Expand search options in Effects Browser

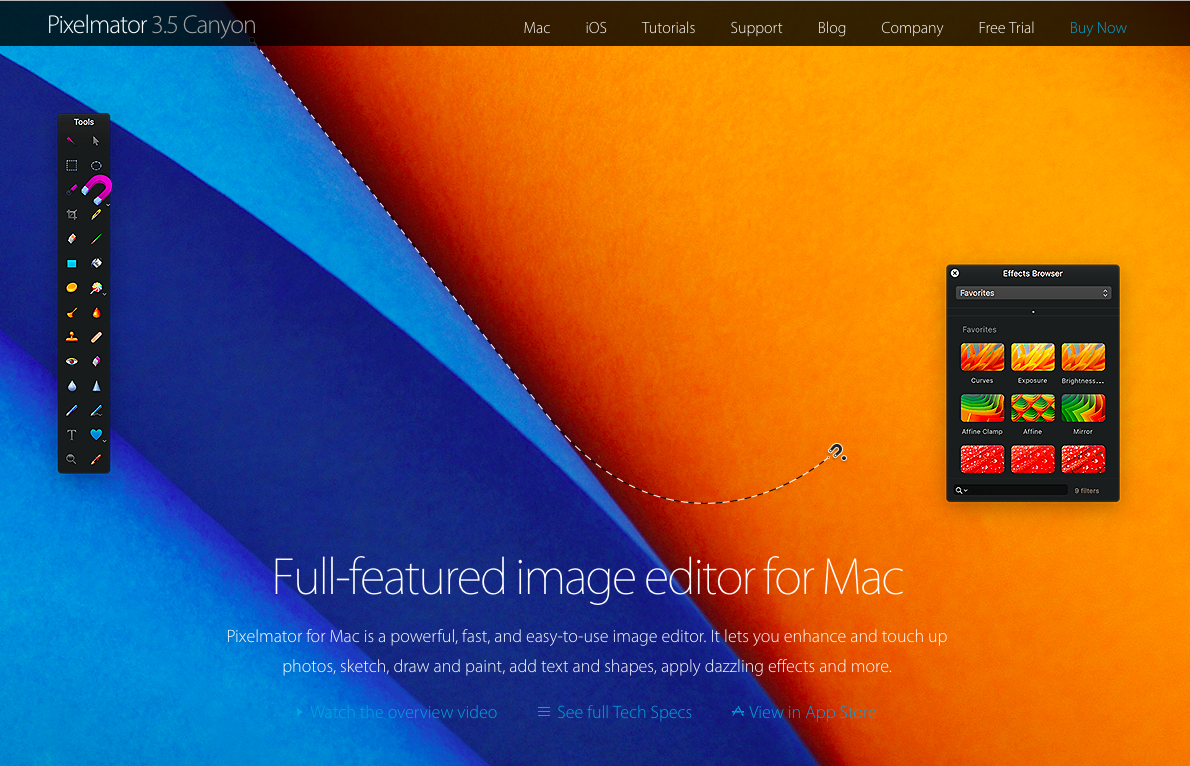click(x=962, y=491)
